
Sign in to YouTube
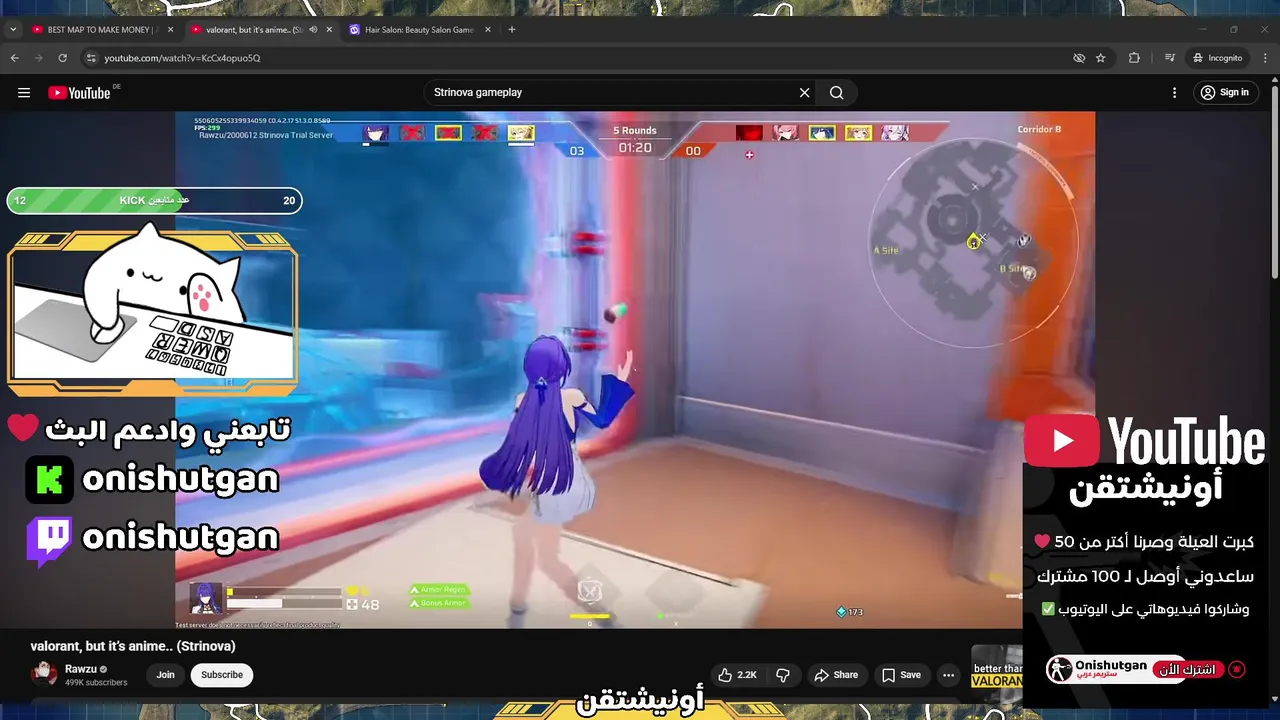point(1225,93)
